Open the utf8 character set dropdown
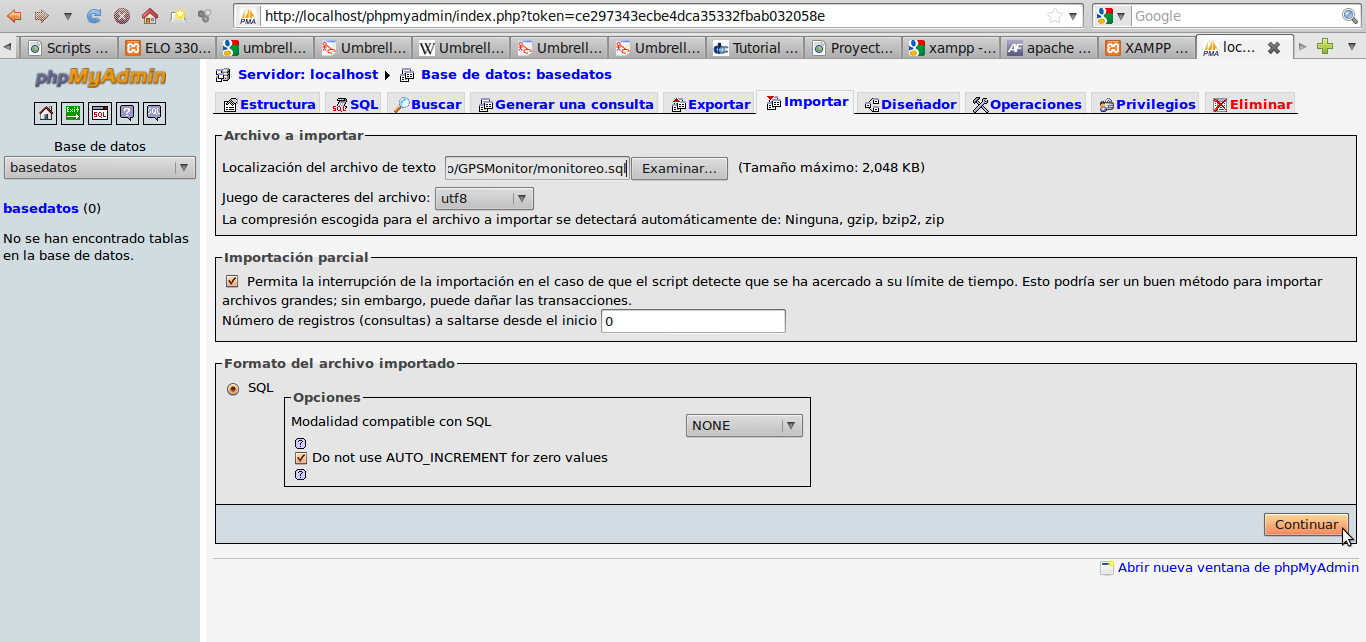The image size is (1366, 642). pyautogui.click(x=484, y=198)
